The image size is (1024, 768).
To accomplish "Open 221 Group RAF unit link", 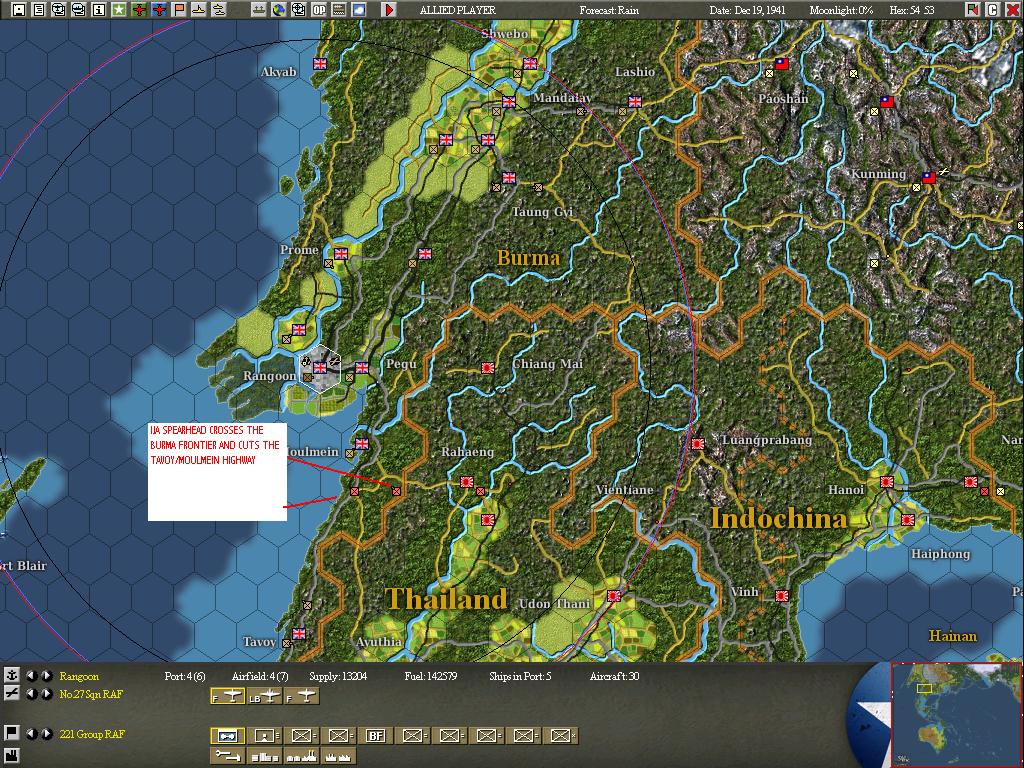I will pyautogui.click(x=91, y=734).
